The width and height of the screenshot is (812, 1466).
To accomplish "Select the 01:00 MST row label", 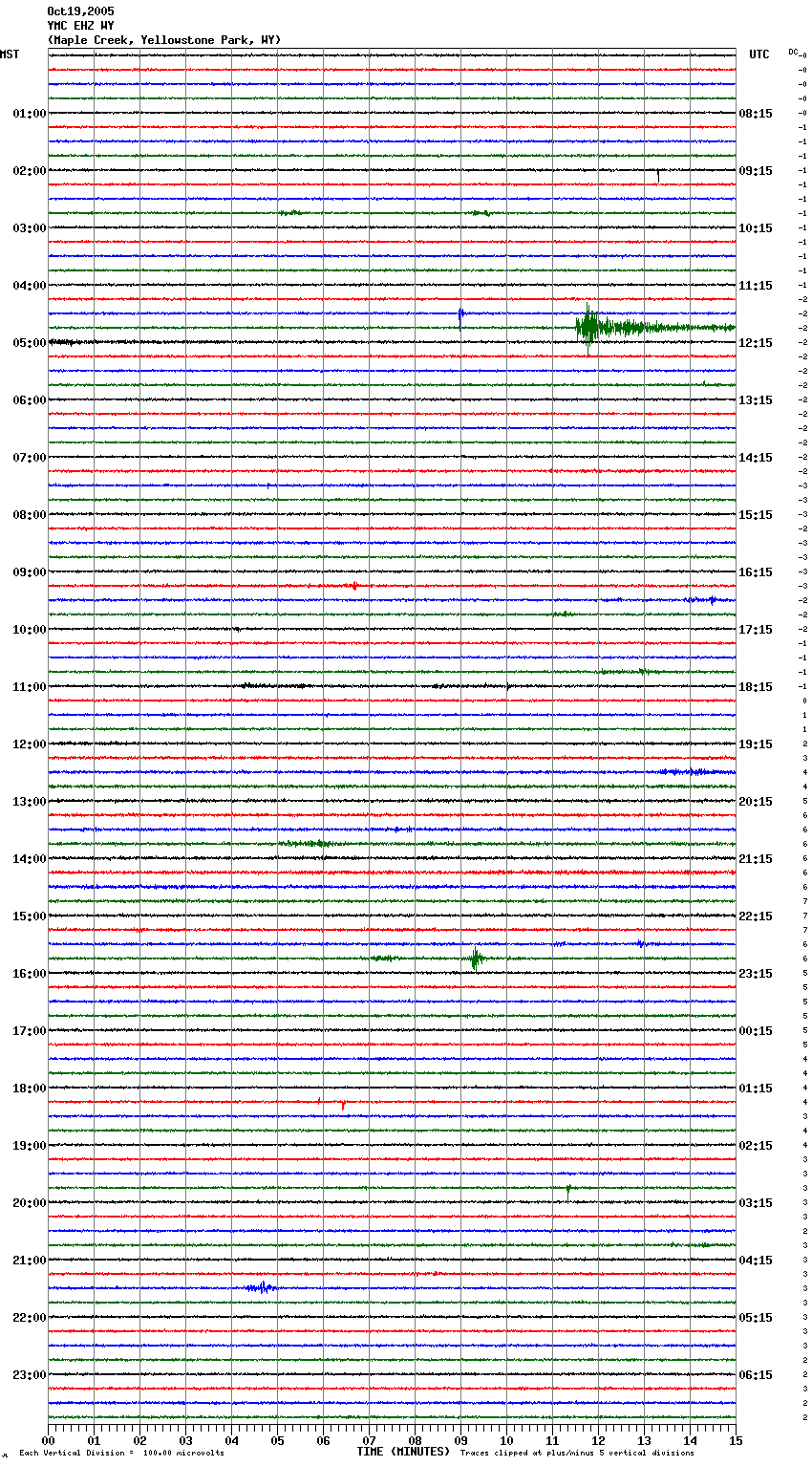I will tap(30, 114).
